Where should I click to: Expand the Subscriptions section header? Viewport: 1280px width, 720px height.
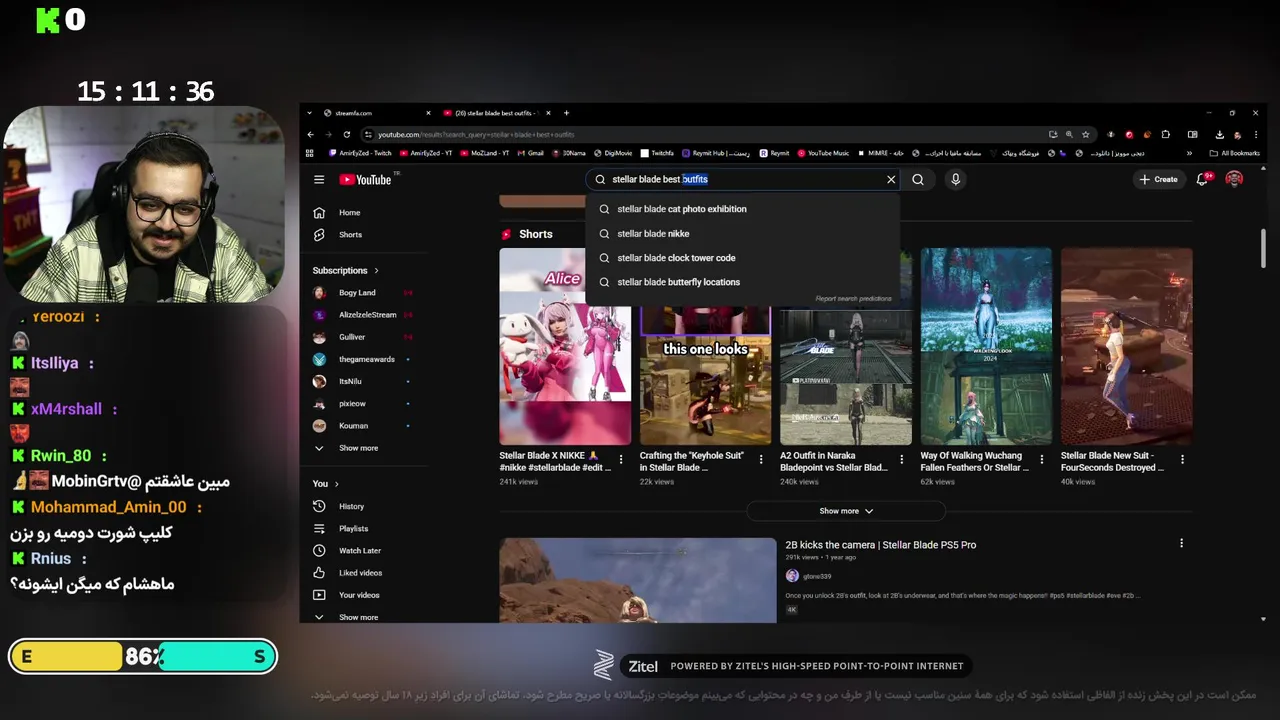(x=345, y=271)
